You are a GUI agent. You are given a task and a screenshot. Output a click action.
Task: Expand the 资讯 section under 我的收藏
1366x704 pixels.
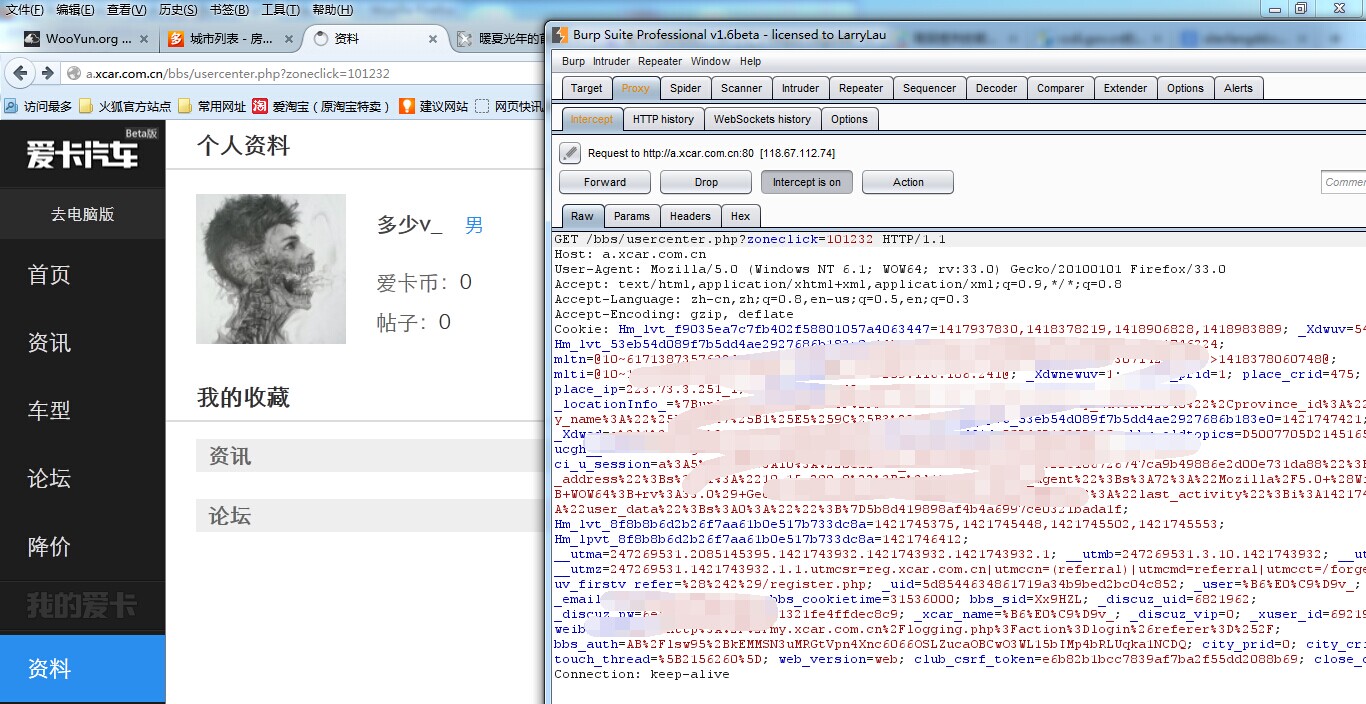point(371,456)
